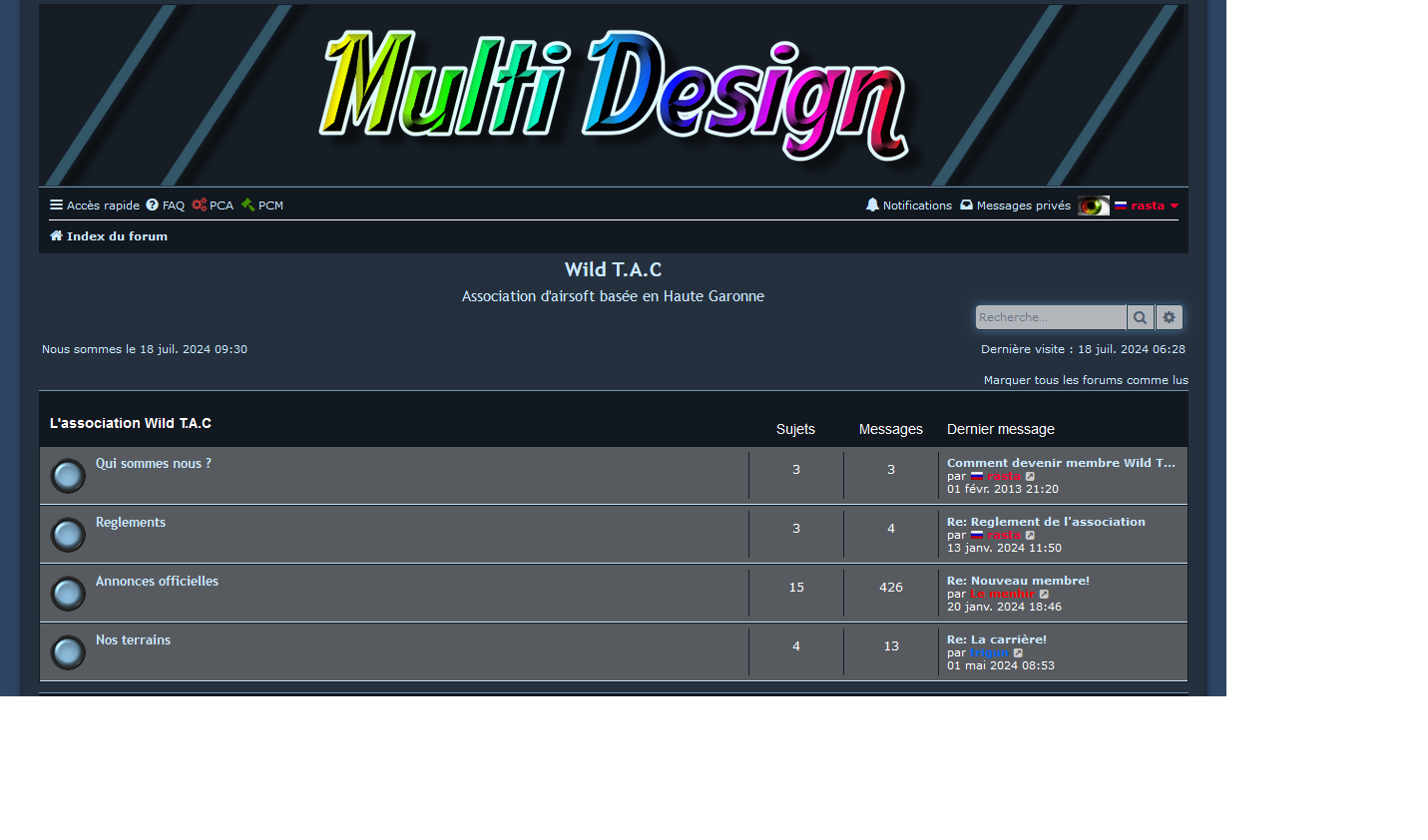1428x840 pixels.
Task: Open PCM moderation panel
Action: coord(262,206)
